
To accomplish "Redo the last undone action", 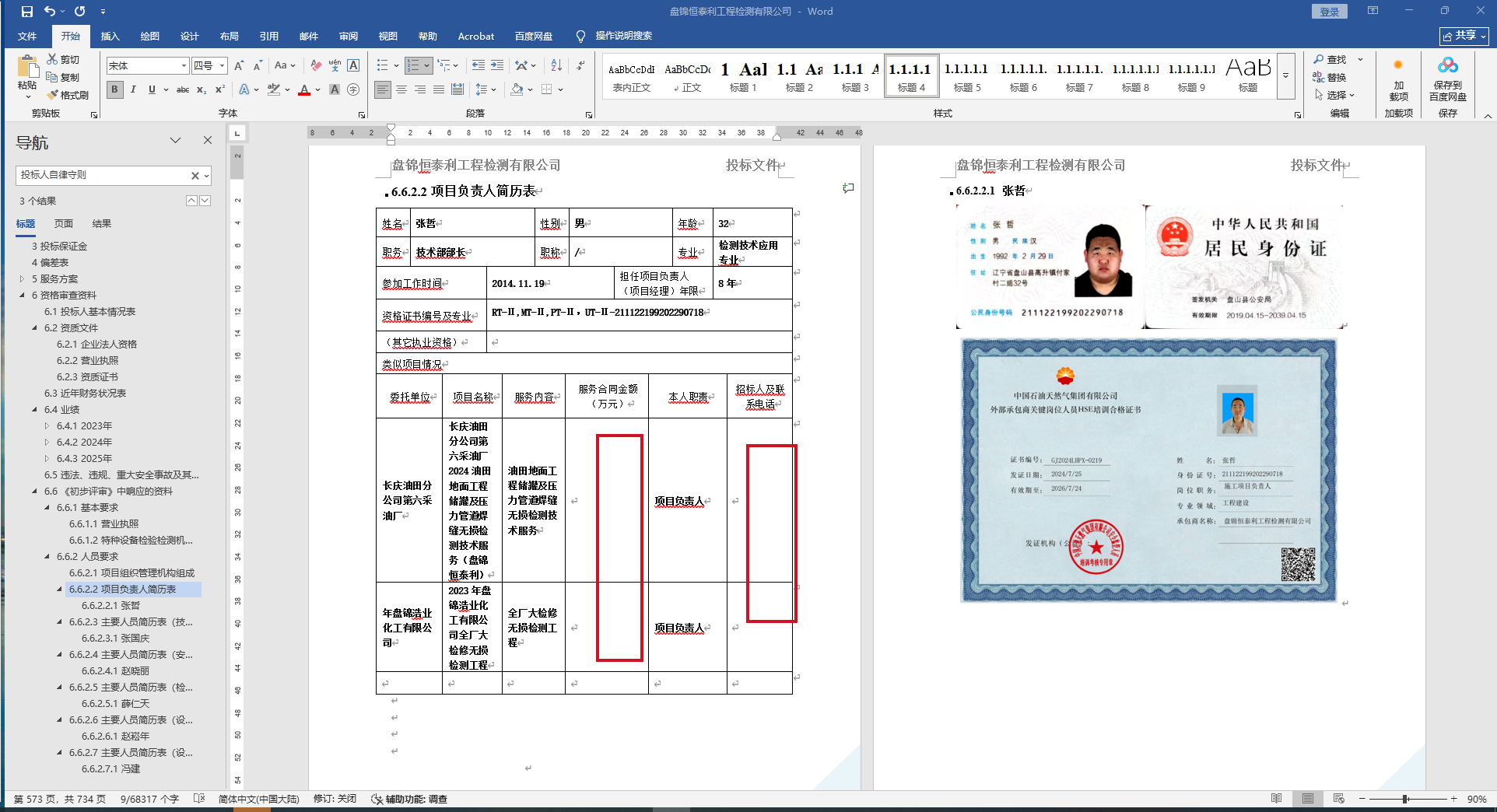I will (79, 12).
